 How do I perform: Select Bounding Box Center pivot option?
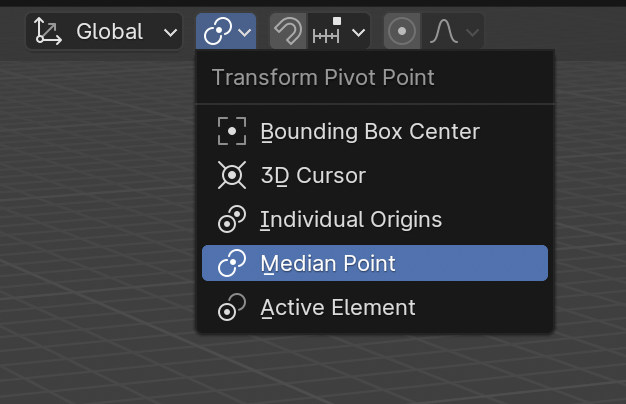(x=375, y=131)
